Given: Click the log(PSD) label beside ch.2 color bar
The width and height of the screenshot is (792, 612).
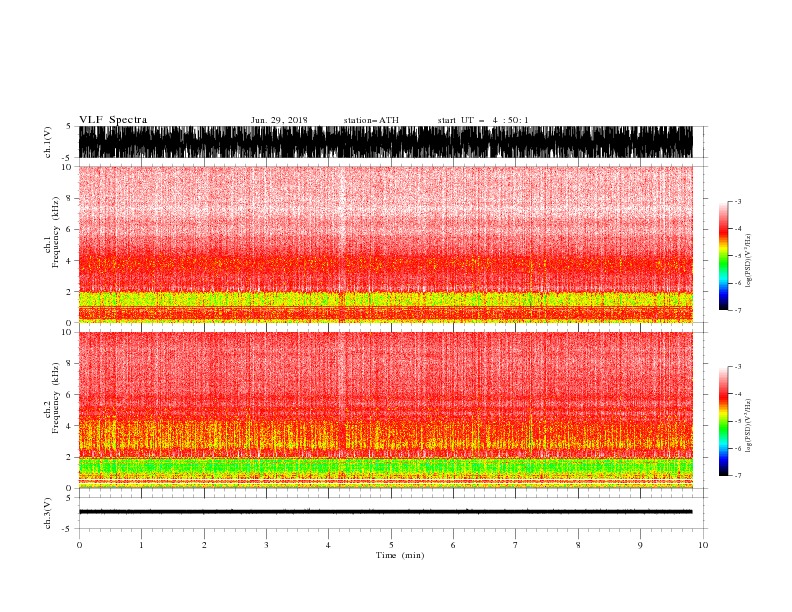Looking at the screenshot, I should click(749, 426).
